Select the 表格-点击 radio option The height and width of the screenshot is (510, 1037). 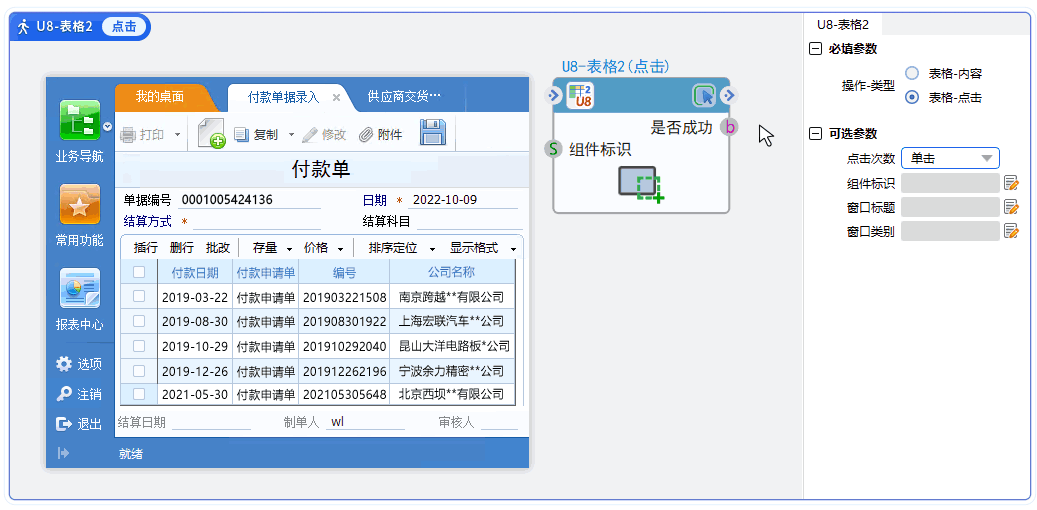911,97
